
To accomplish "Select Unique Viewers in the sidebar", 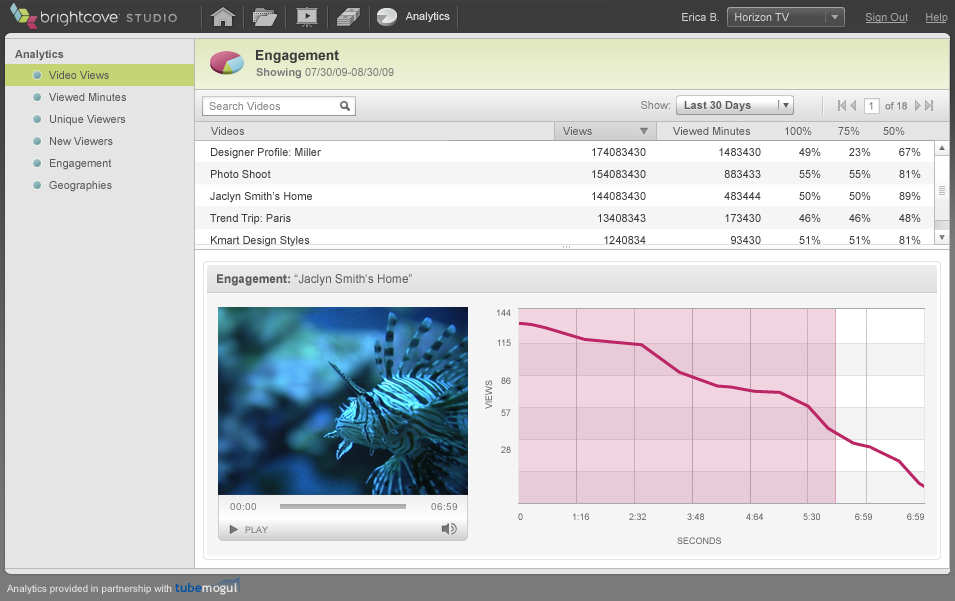I will tap(87, 119).
